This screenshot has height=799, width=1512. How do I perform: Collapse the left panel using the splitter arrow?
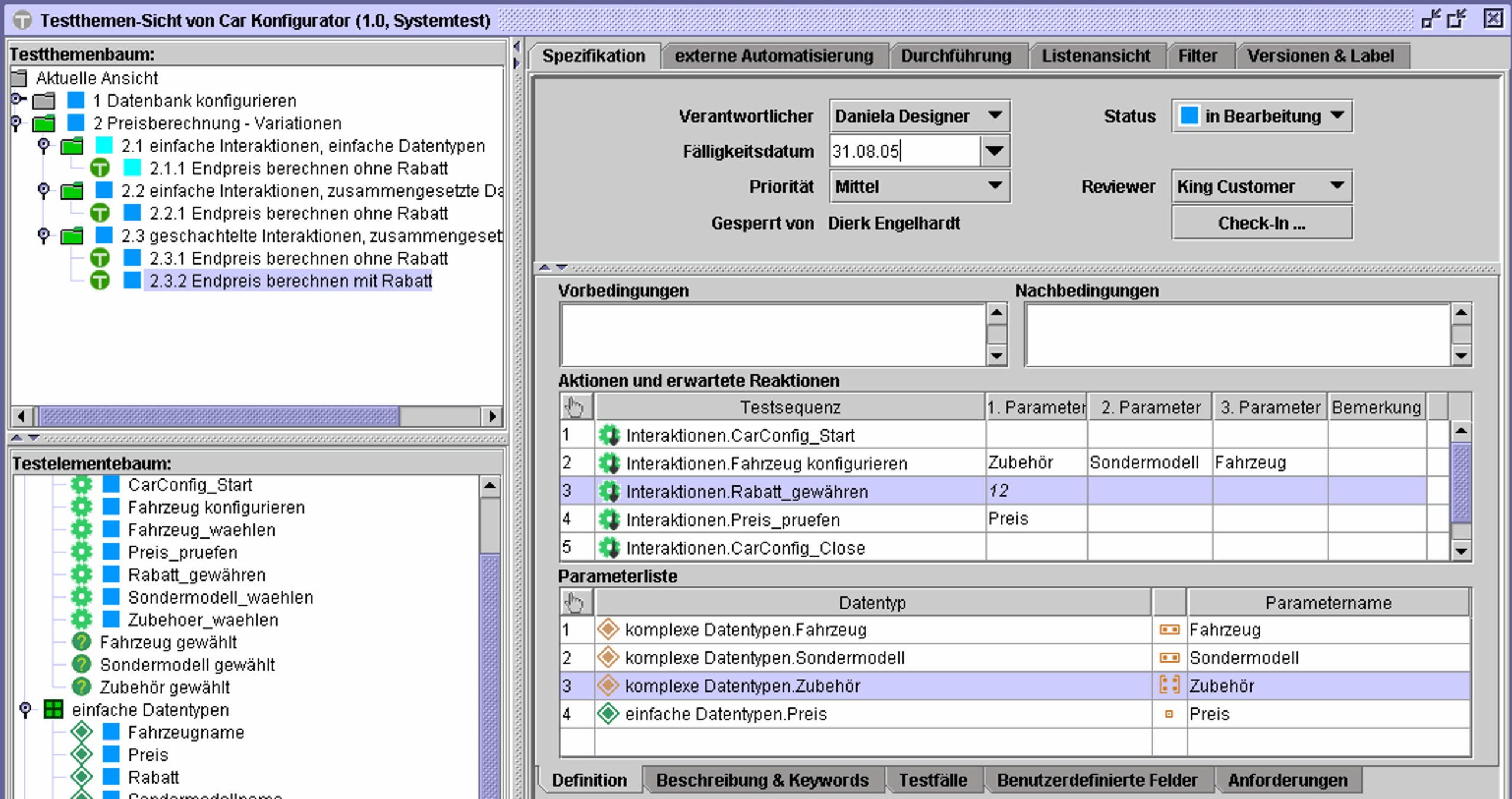coord(517,46)
